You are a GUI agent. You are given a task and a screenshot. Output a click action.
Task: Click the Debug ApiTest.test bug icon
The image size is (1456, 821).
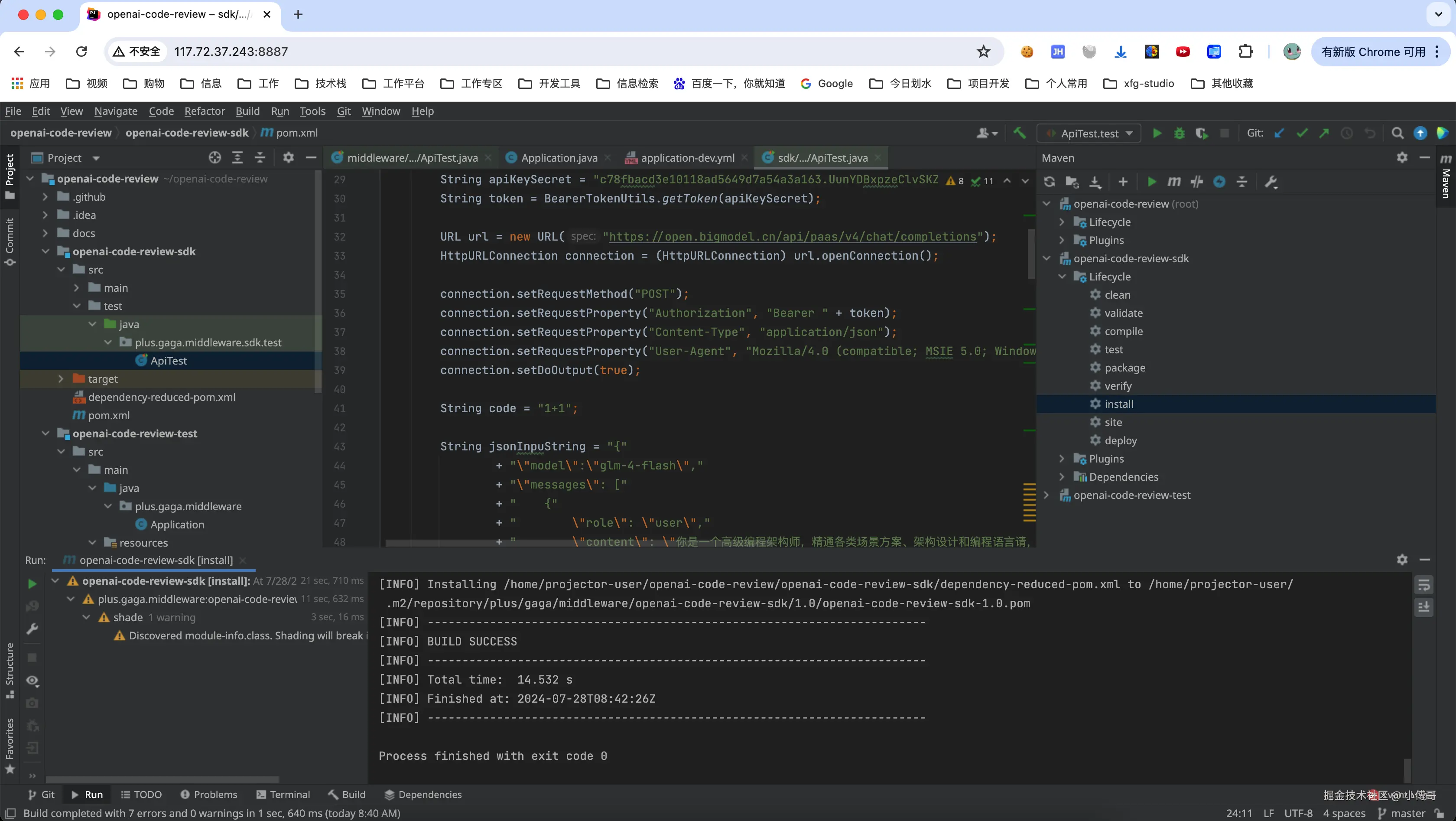point(1179,134)
